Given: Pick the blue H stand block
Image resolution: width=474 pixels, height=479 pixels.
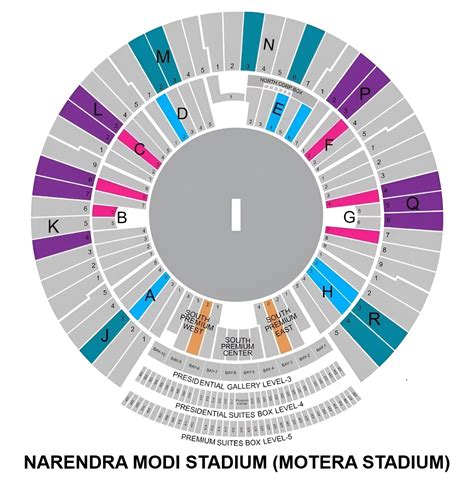Looking at the screenshot, I should [x=333, y=287].
